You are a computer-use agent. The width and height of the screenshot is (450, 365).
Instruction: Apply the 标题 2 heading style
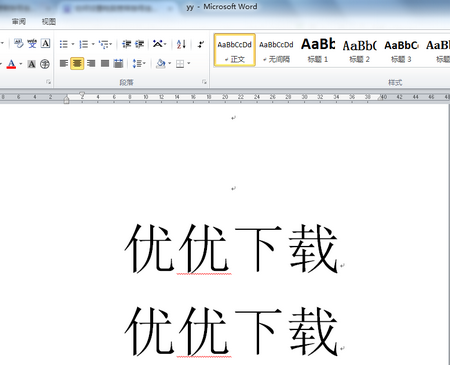[x=360, y=50]
